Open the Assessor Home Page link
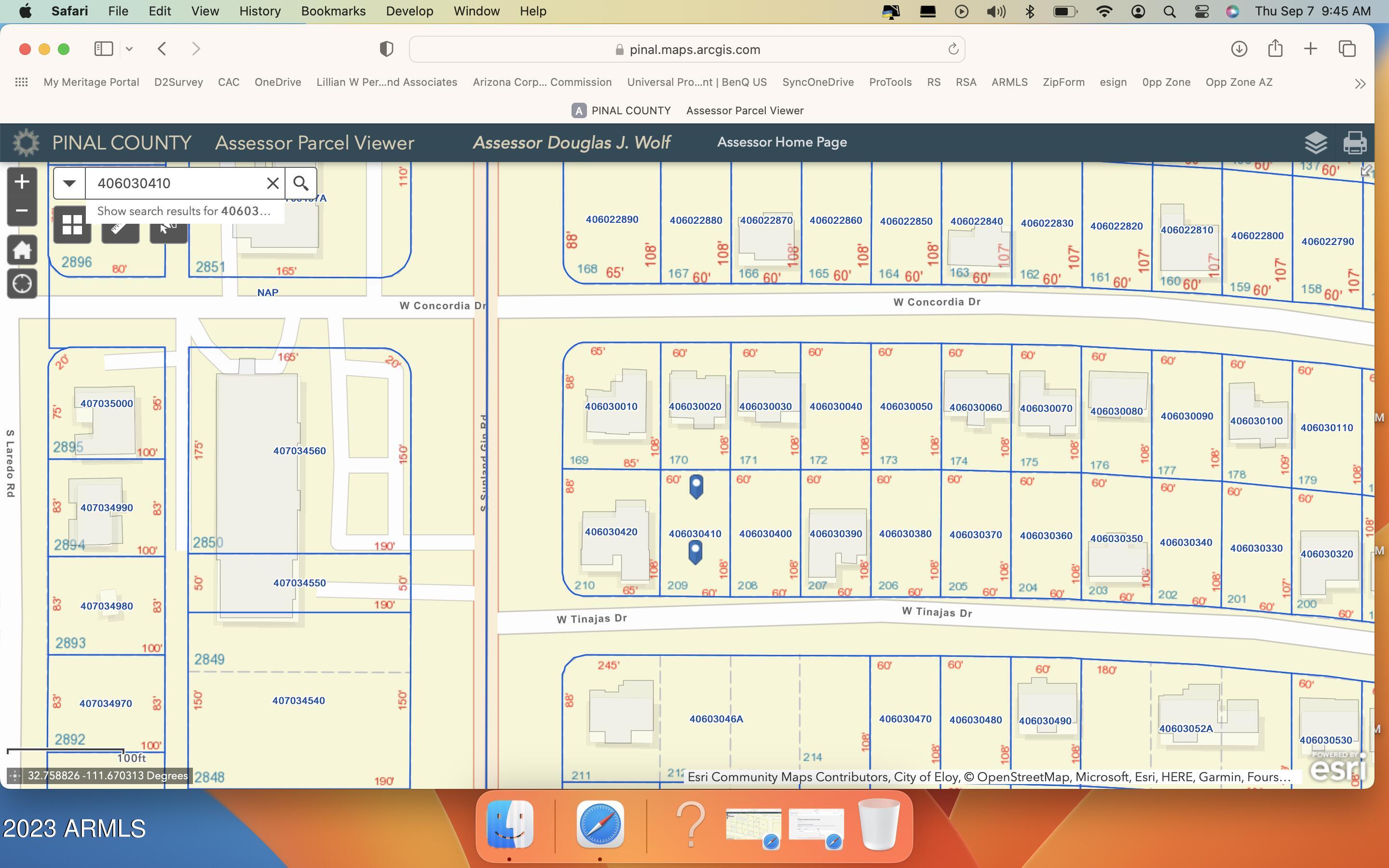Viewport: 1389px width, 868px height. click(x=782, y=142)
